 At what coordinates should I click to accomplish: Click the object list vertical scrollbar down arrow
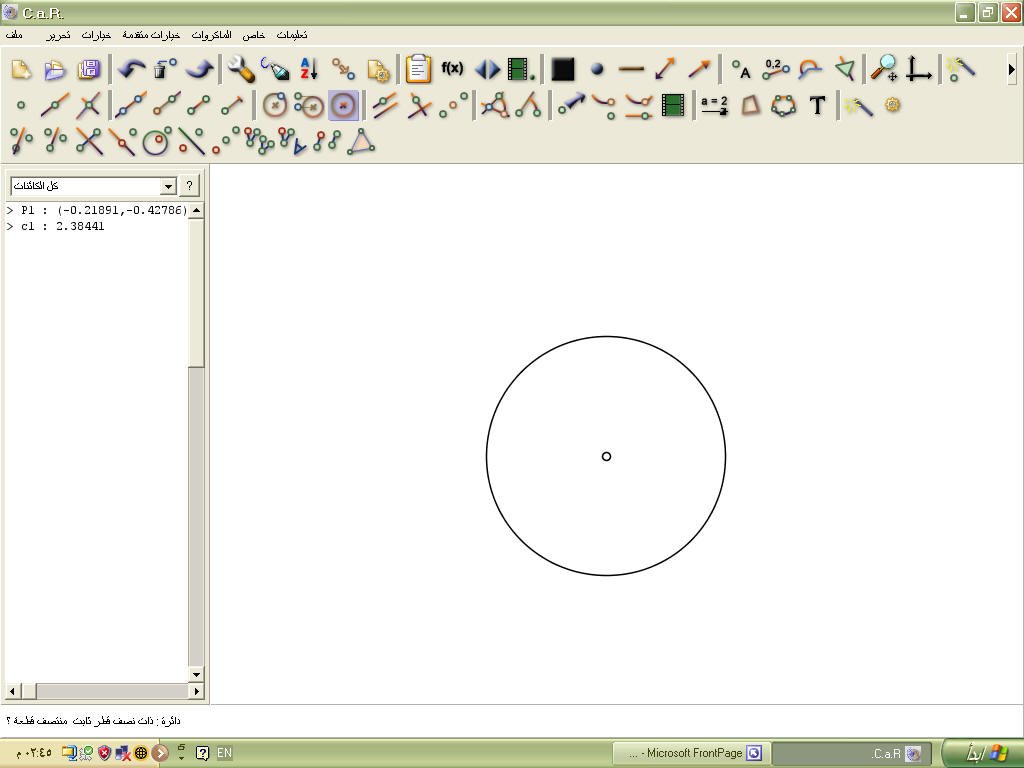coord(196,674)
